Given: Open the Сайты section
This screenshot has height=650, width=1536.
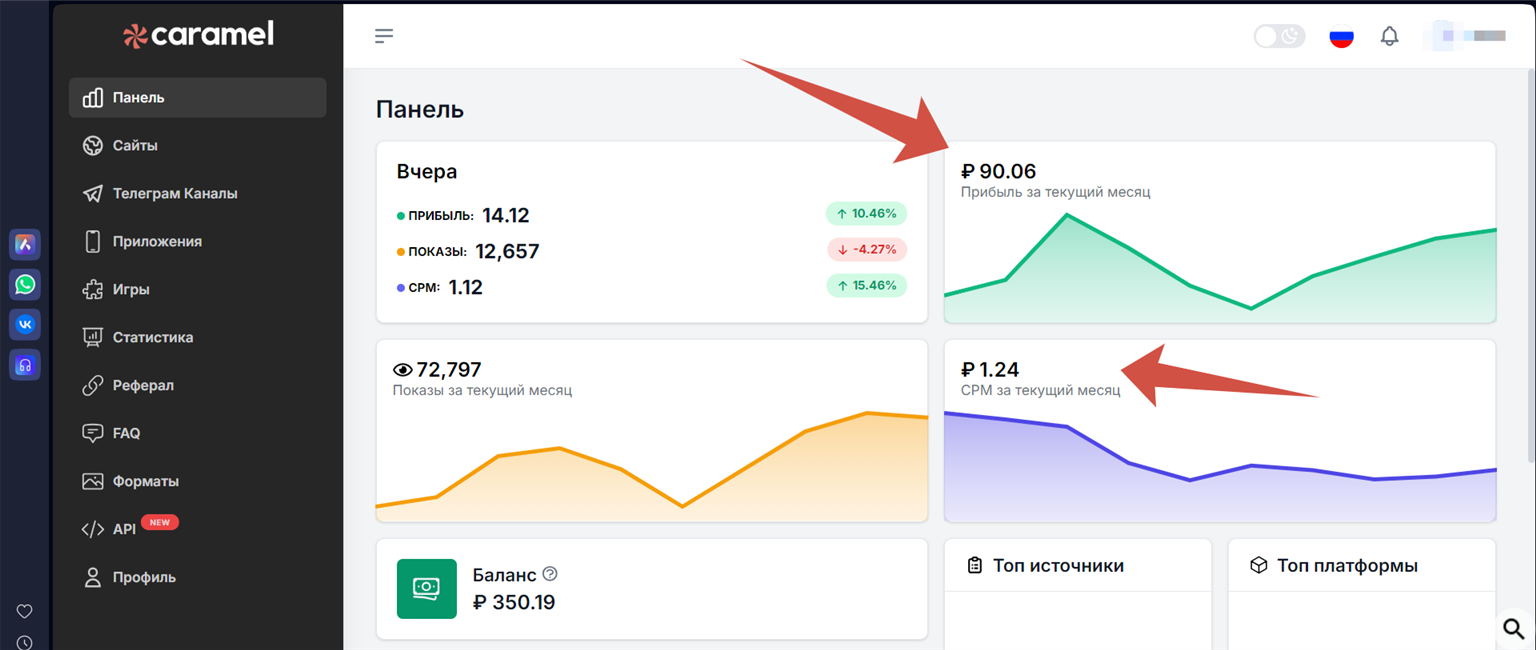Looking at the screenshot, I should pyautogui.click(x=134, y=146).
